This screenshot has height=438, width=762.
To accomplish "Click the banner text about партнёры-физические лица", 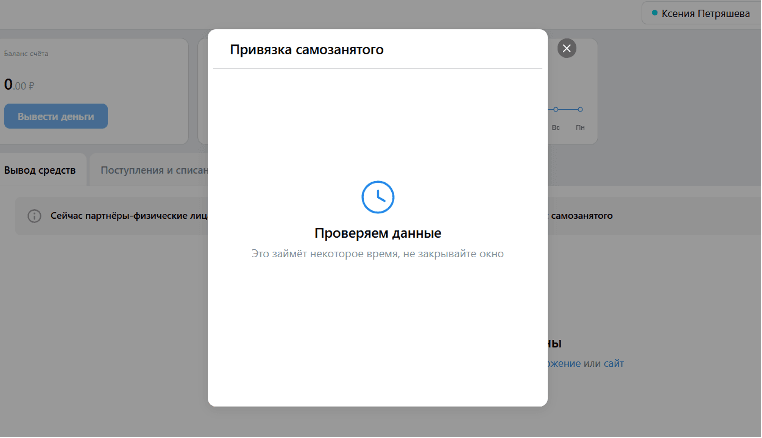I will click(129, 216).
